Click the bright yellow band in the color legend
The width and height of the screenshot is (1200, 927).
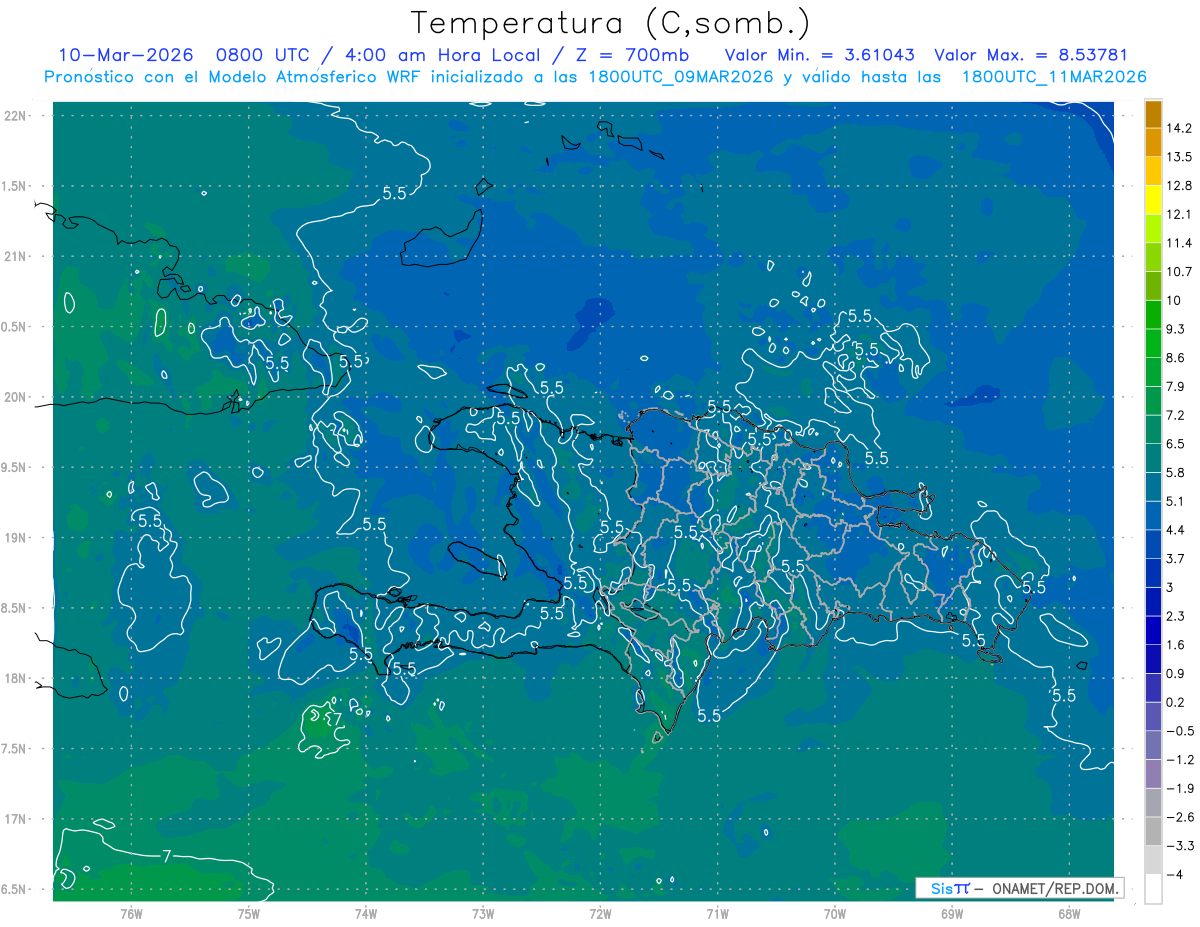1153,200
